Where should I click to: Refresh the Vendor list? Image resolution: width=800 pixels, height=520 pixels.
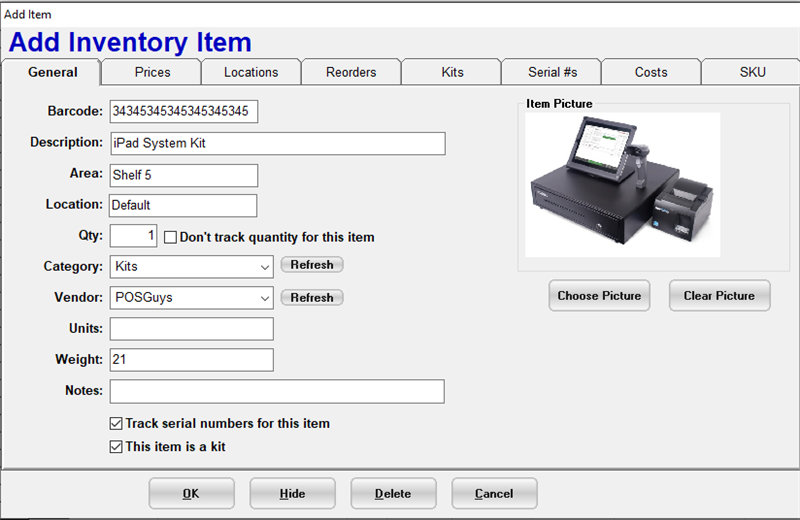click(x=312, y=298)
